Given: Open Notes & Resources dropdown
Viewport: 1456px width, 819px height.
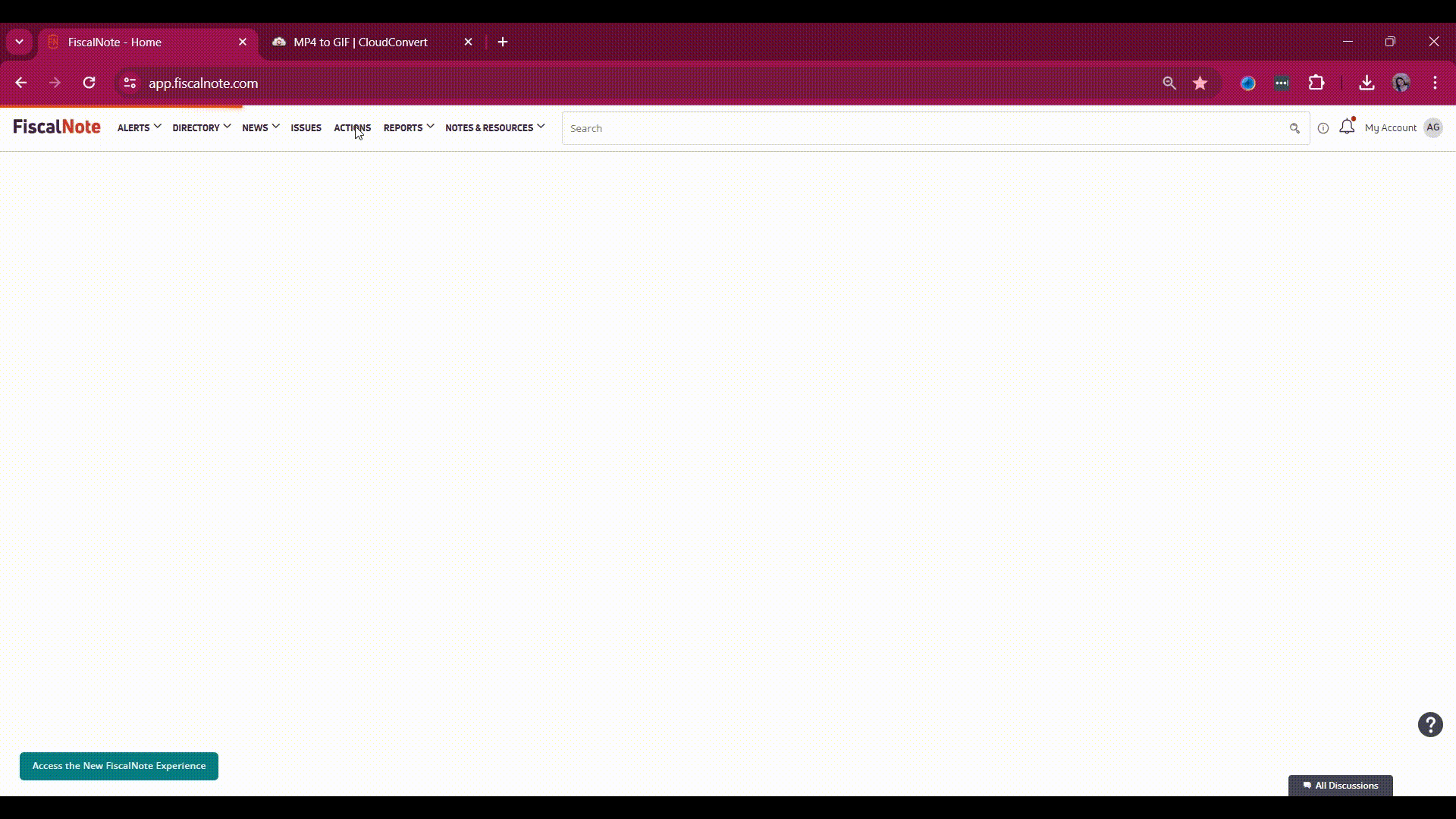Looking at the screenshot, I should [494, 127].
